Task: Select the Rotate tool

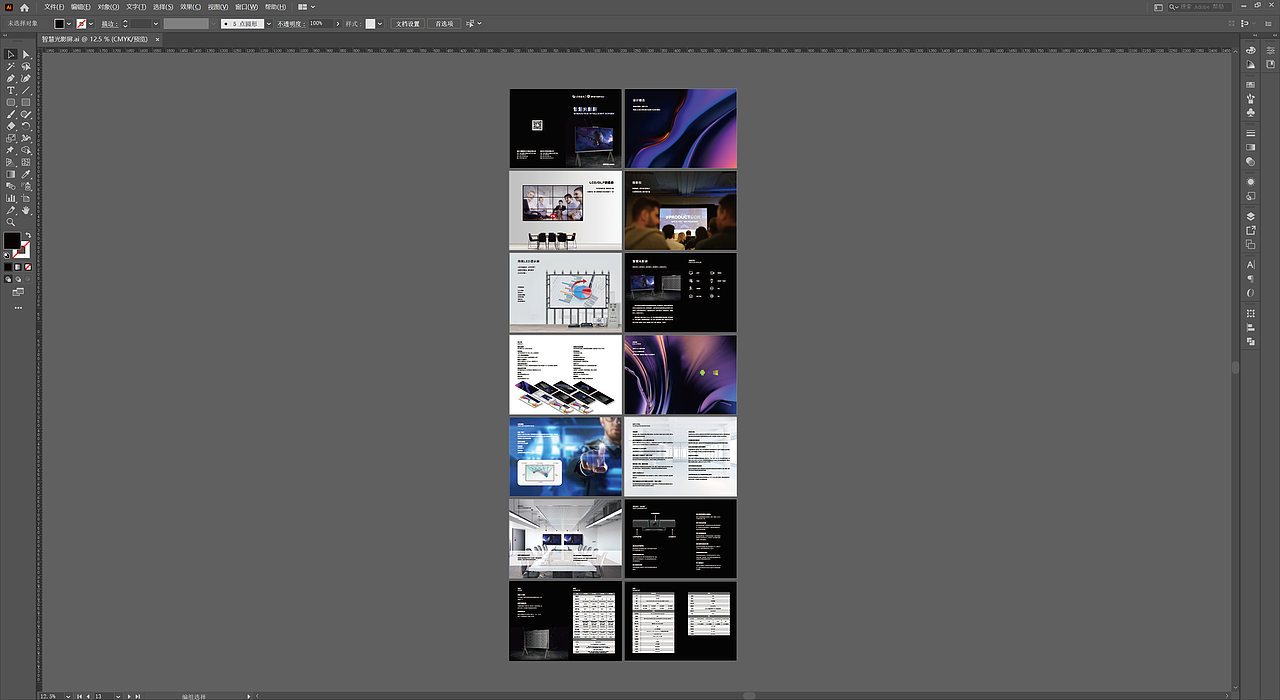Action: [26, 127]
